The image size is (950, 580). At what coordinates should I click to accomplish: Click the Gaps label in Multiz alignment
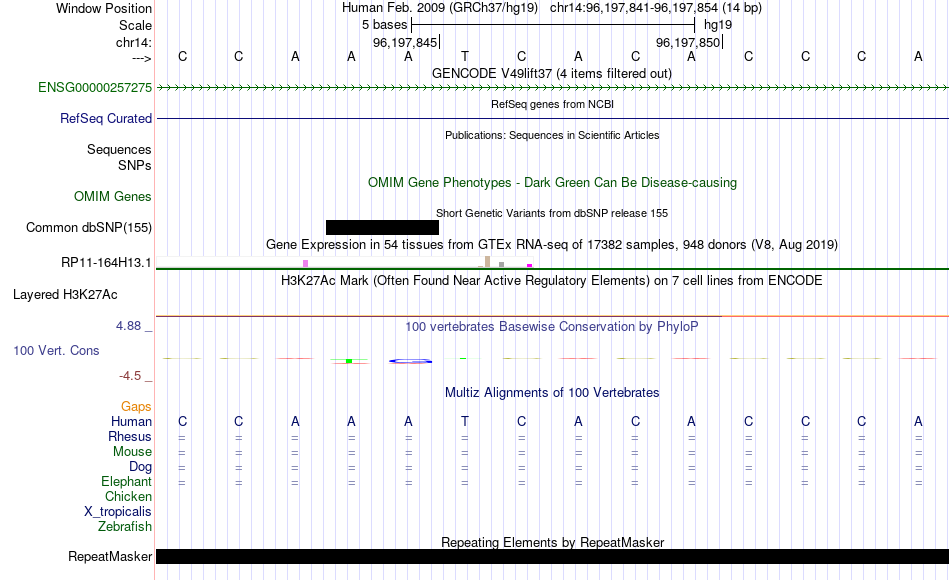point(136,407)
